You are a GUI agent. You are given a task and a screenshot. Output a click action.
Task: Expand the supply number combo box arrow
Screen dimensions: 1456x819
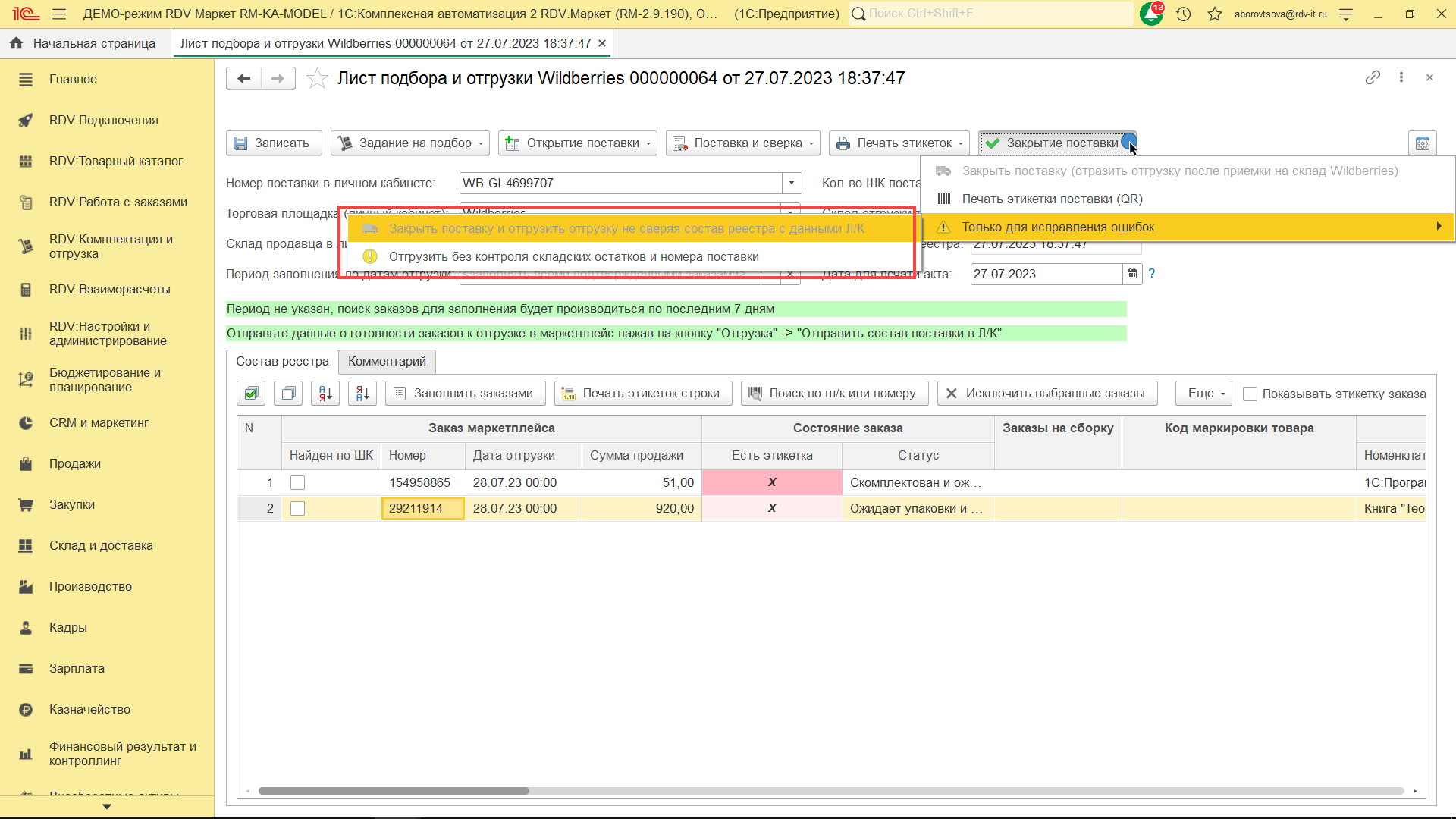pos(792,183)
